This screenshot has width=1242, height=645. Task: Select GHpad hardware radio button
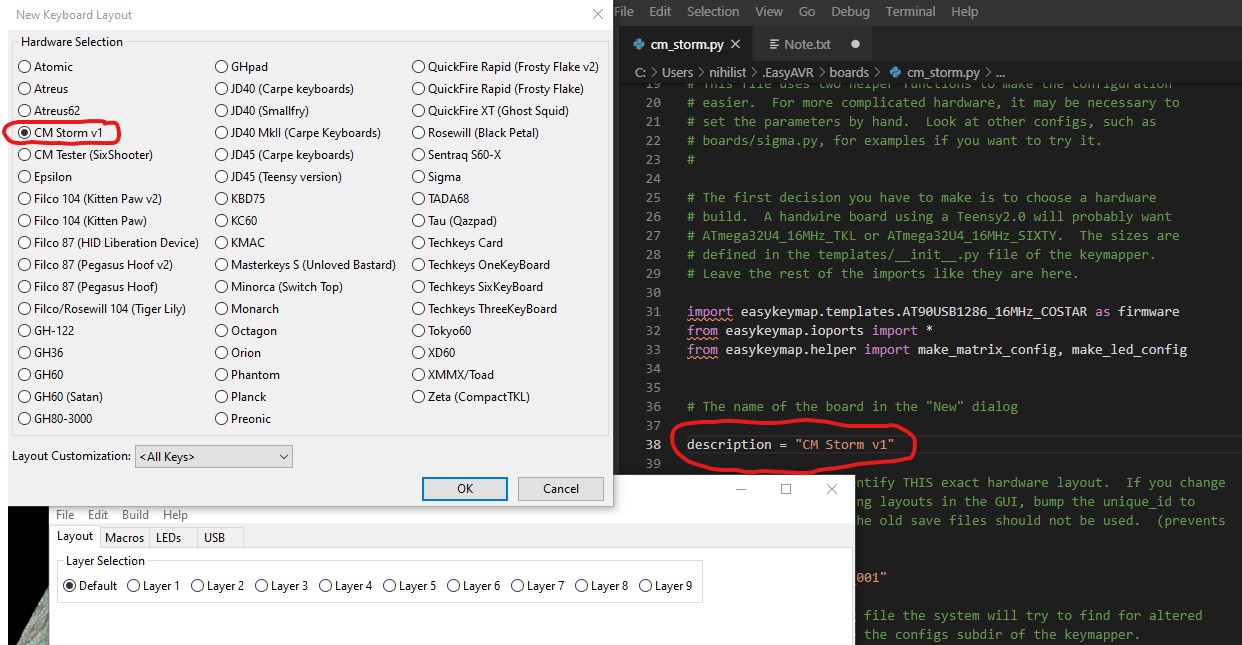click(242, 67)
